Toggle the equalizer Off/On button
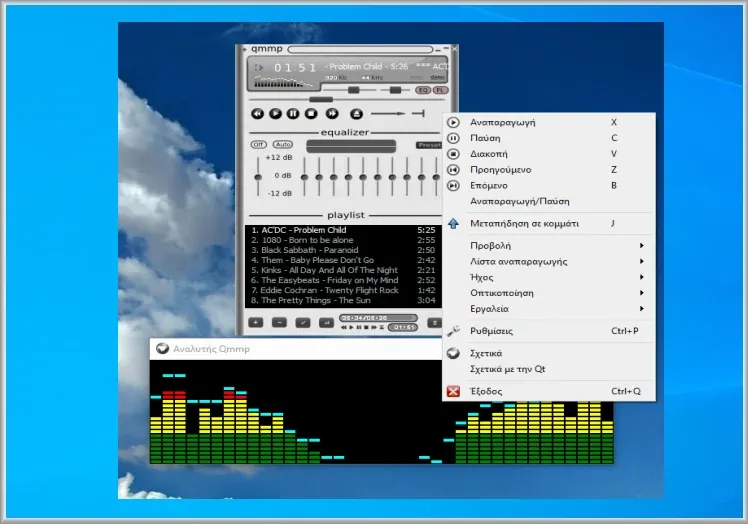 259,145
